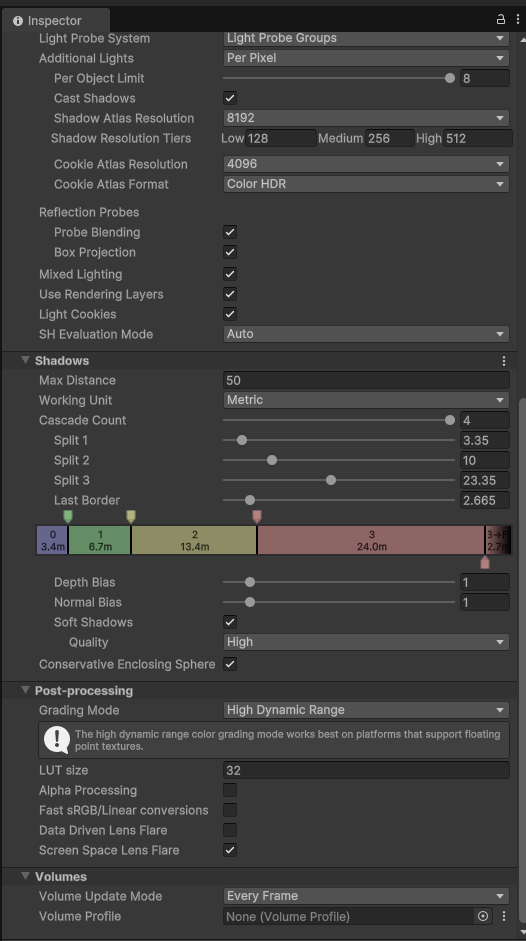
Task: Select the Inspector tab
Action: pos(55,21)
